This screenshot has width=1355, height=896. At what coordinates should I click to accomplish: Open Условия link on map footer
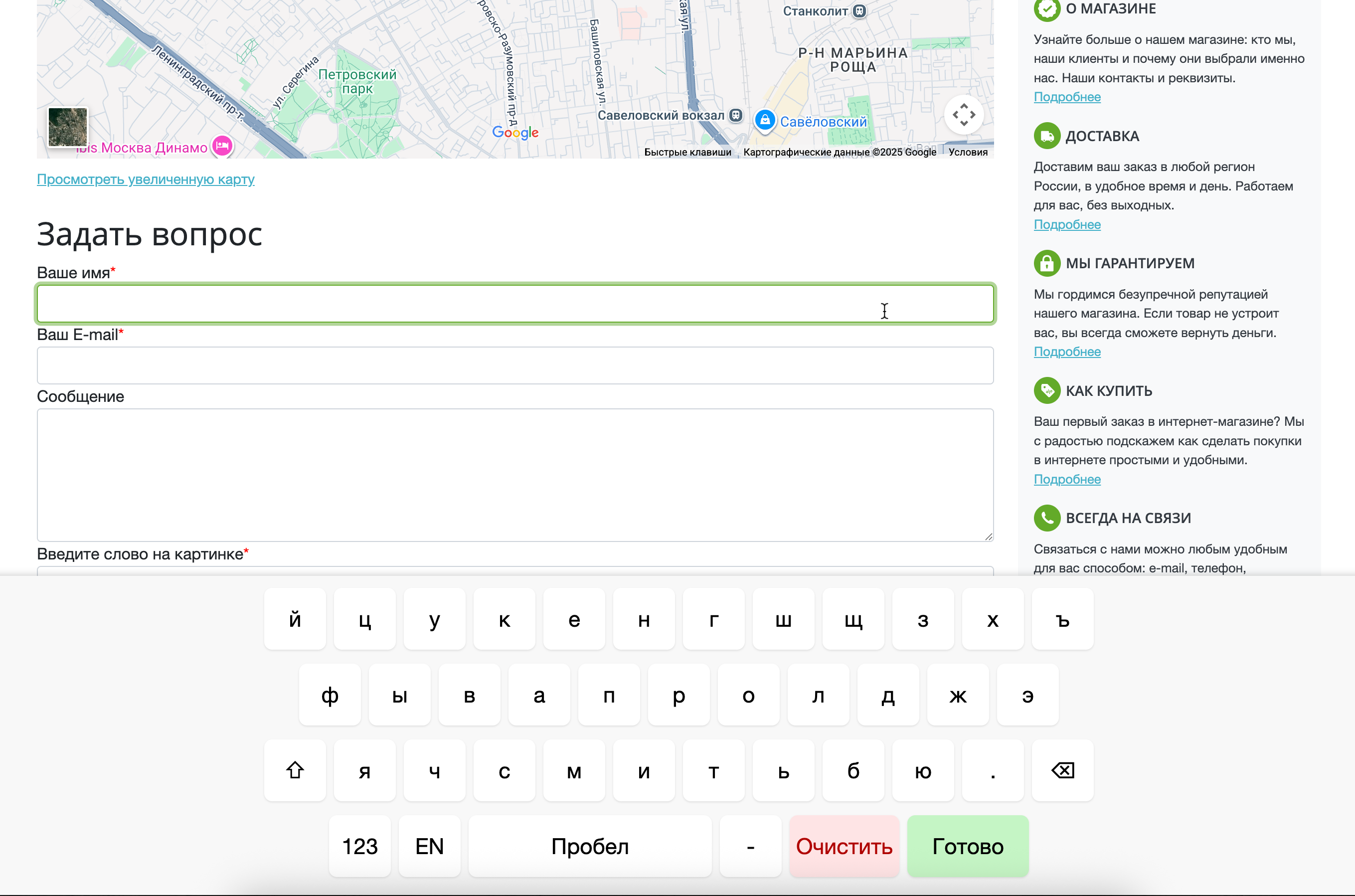click(967, 152)
